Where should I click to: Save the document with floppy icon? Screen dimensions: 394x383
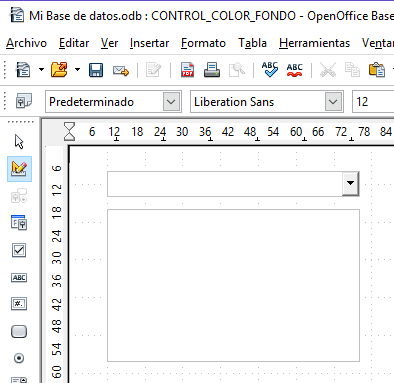tap(96, 70)
